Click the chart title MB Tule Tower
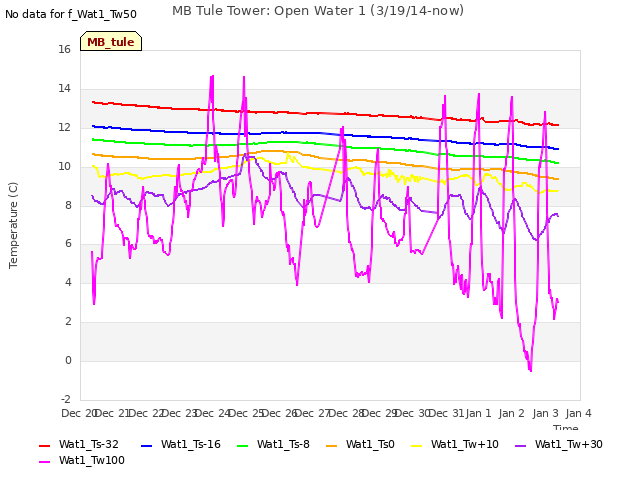The image size is (640, 480). click(318, 11)
